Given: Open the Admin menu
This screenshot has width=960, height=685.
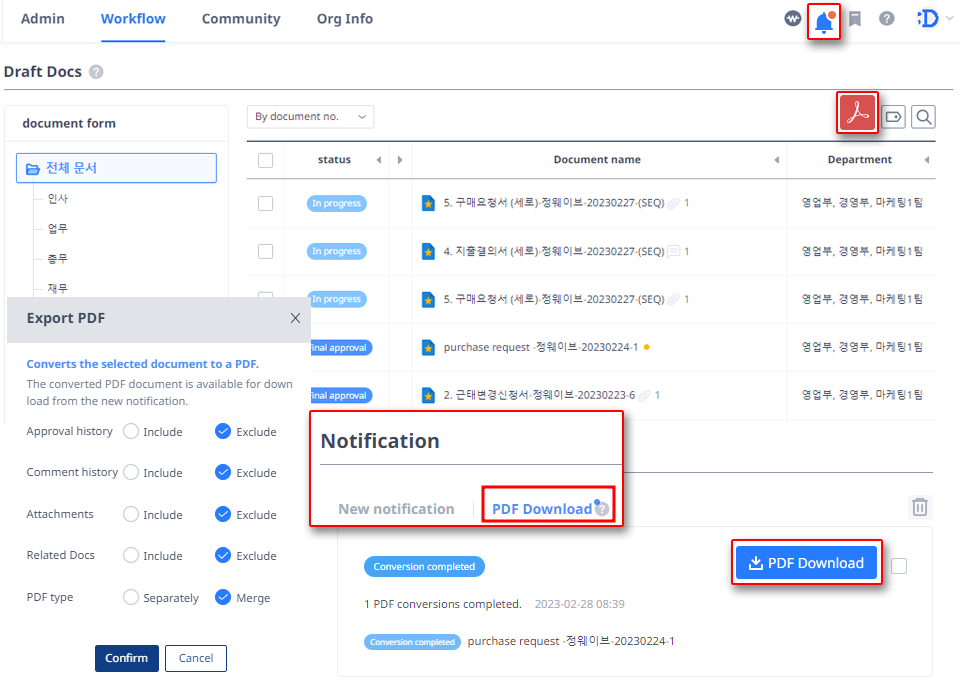Looking at the screenshot, I should pyautogui.click(x=42, y=18).
